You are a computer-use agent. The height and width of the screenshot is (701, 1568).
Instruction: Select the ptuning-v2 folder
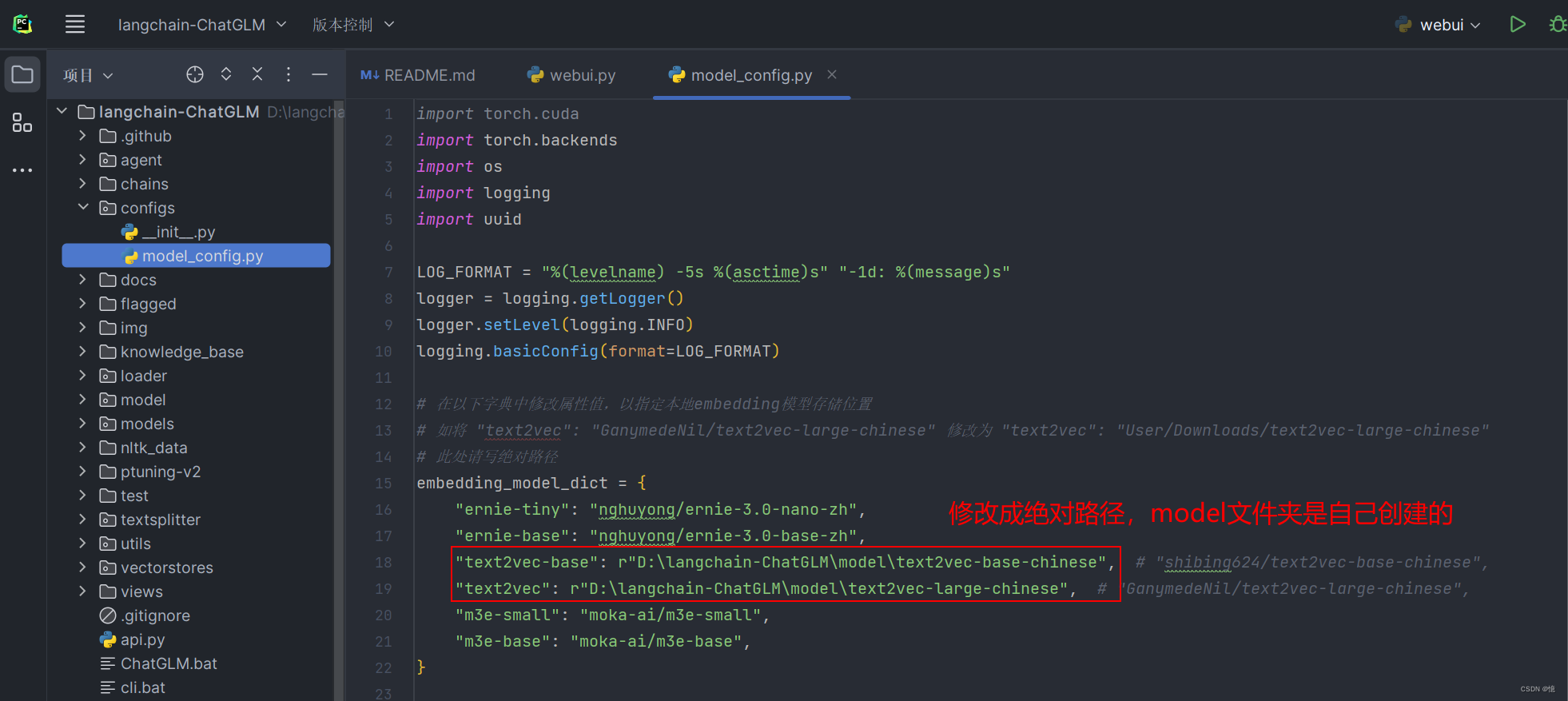point(149,472)
